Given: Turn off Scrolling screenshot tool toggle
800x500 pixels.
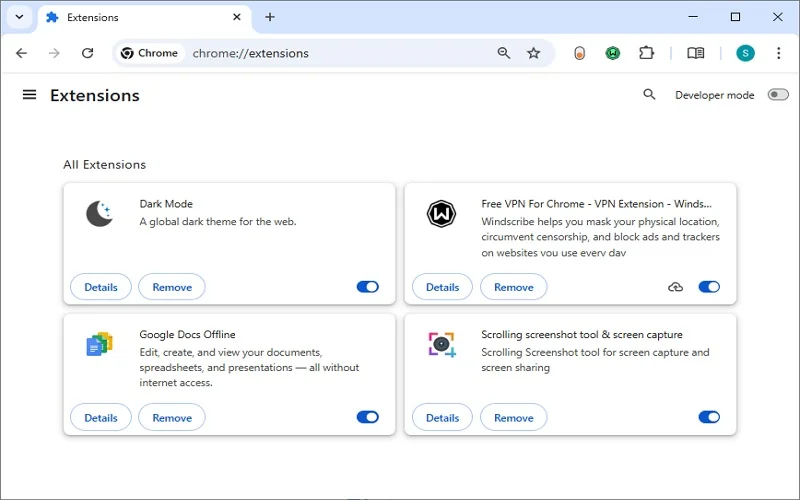Looking at the screenshot, I should (709, 417).
